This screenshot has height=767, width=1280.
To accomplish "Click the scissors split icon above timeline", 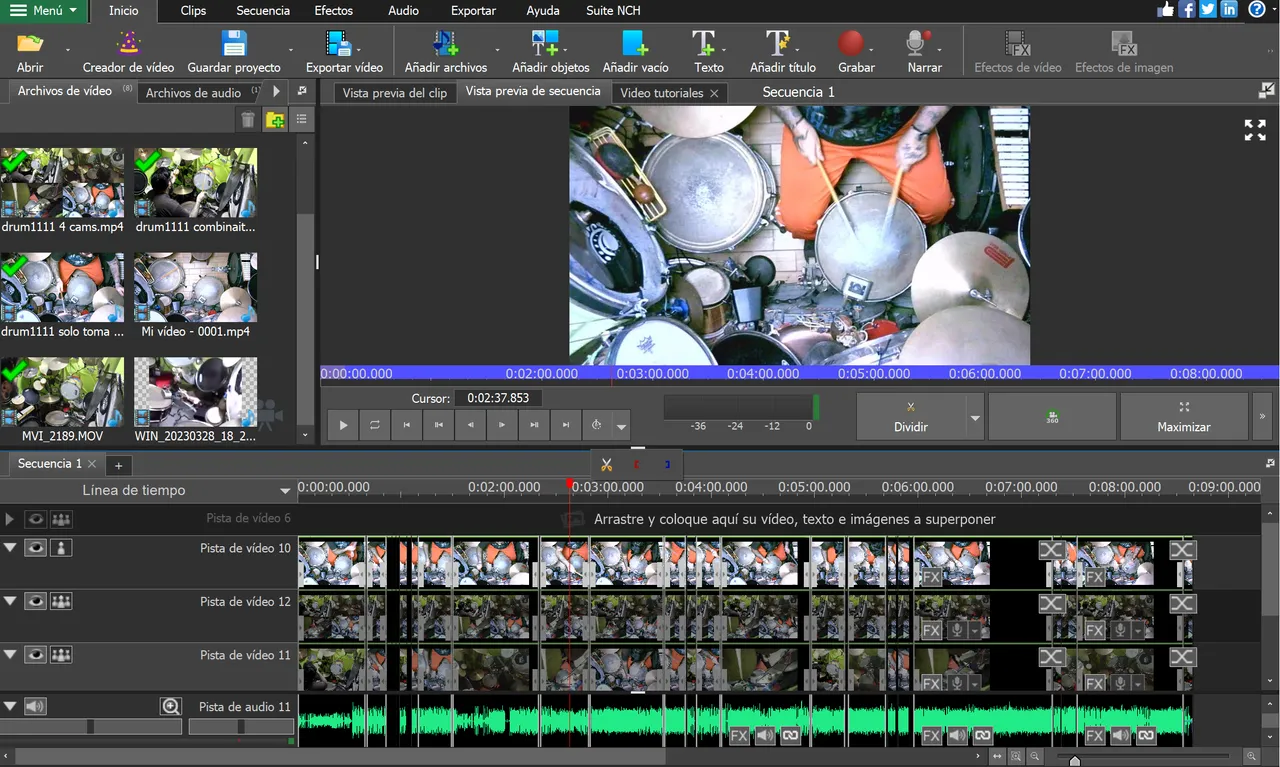I will pyautogui.click(x=606, y=465).
